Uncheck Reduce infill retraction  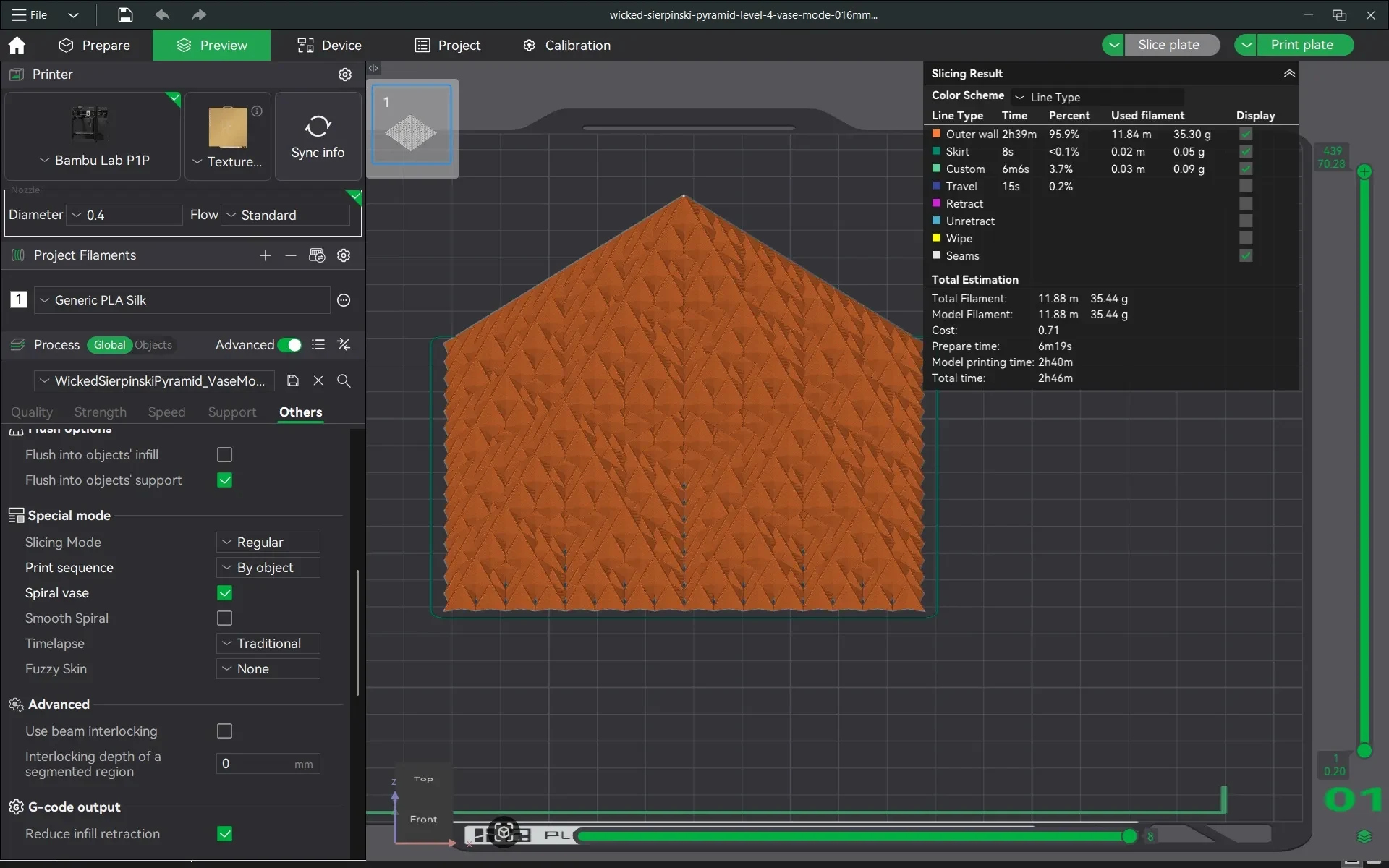pos(225,834)
